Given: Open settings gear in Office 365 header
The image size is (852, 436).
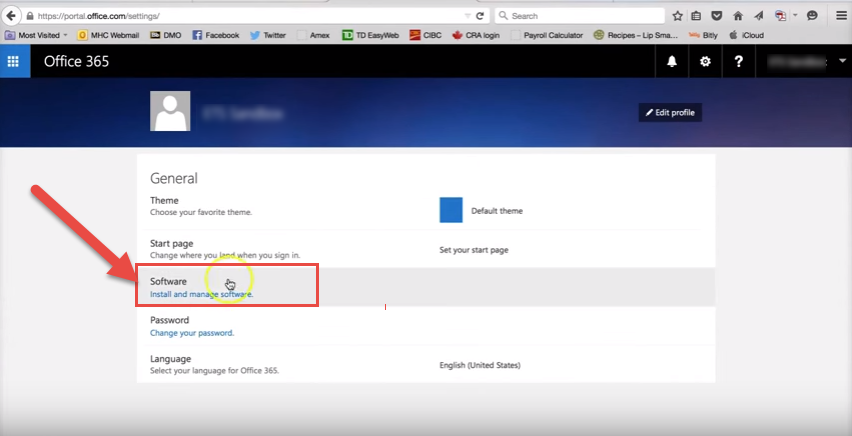Looking at the screenshot, I should click(x=705, y=61).
